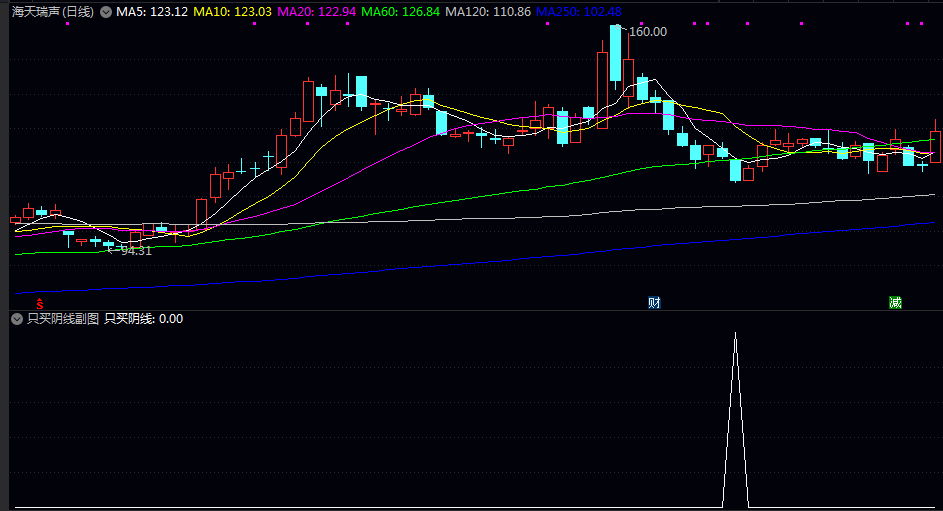Image resolution: width=943 pixels, height=511 pixels.
Task: Click the 94.31 low price annotation
Action: pyautogui.click(x=136, y=251)
